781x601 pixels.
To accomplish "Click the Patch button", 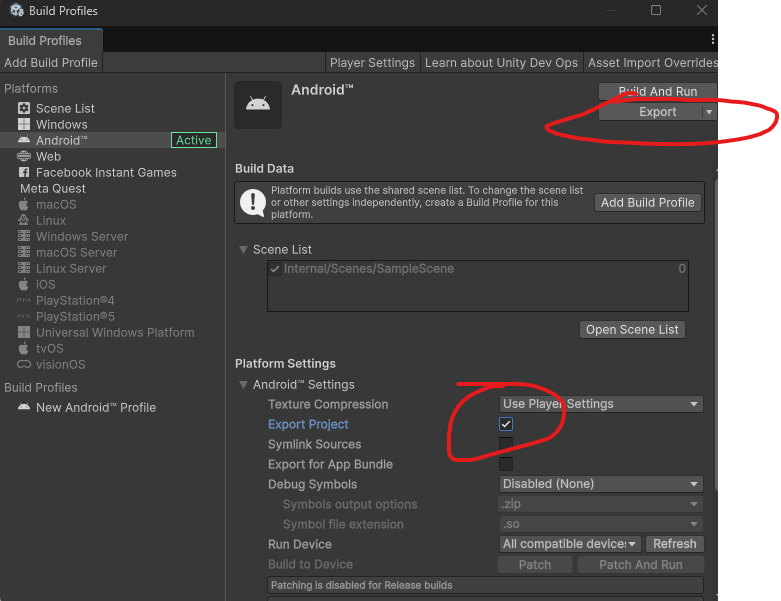I will 535,565.
